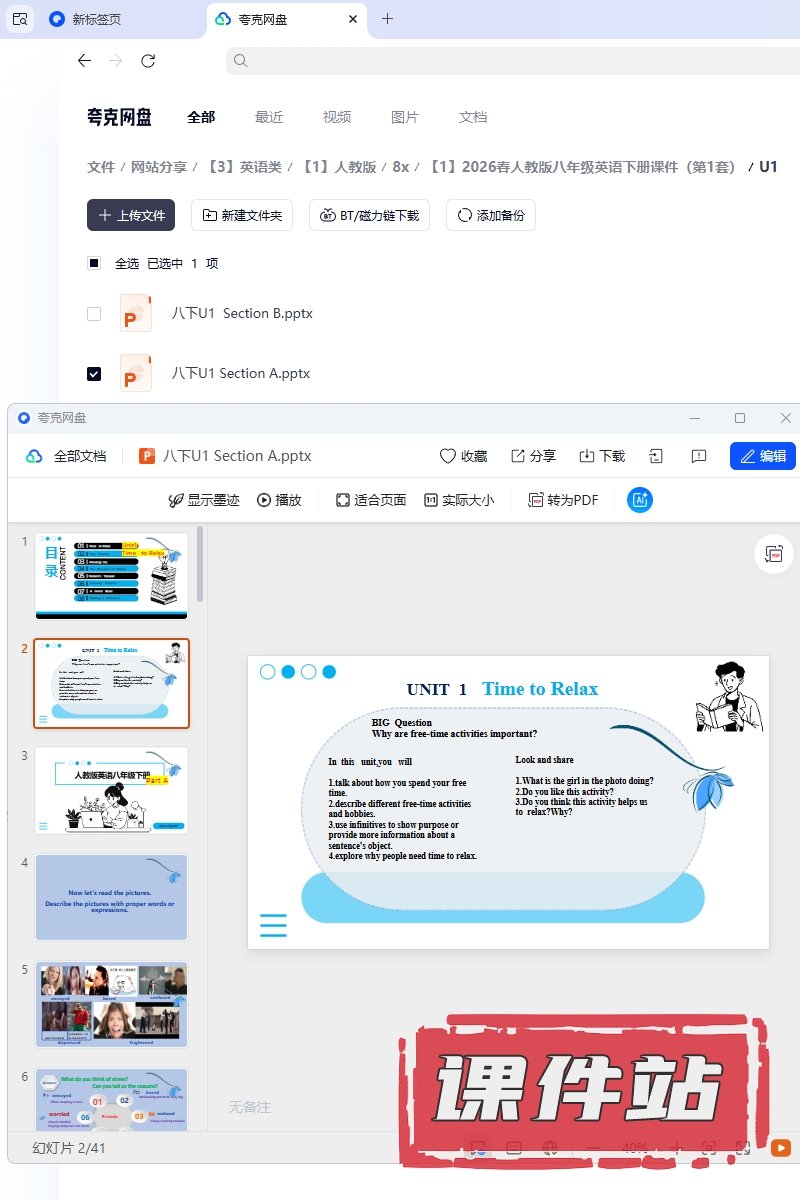This screenshot has width=800, height=1200.
Task: Click the 上传文件 upload button
Action: [x=131, y=215]
